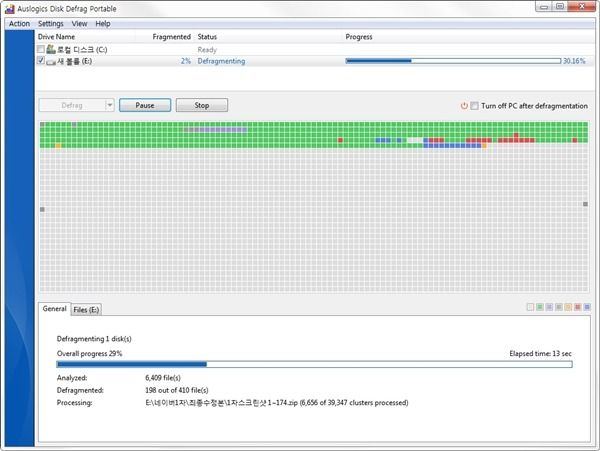The image size is (600, 451).
Task: Check the local disk (C:) checkbox
Action: 41,49
